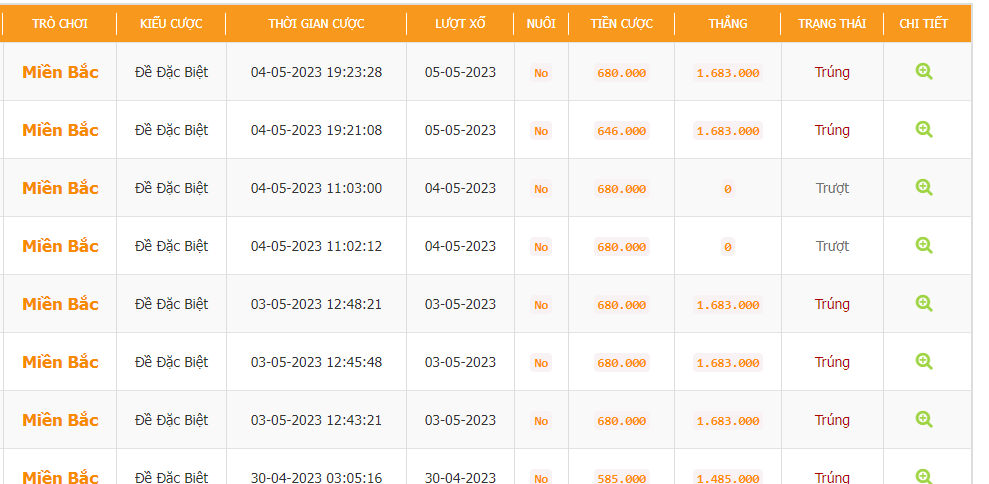
Task: Open Miền Bắc link in the 11:03:00 row
Action: pyautogui.click(x=61, y=188)
